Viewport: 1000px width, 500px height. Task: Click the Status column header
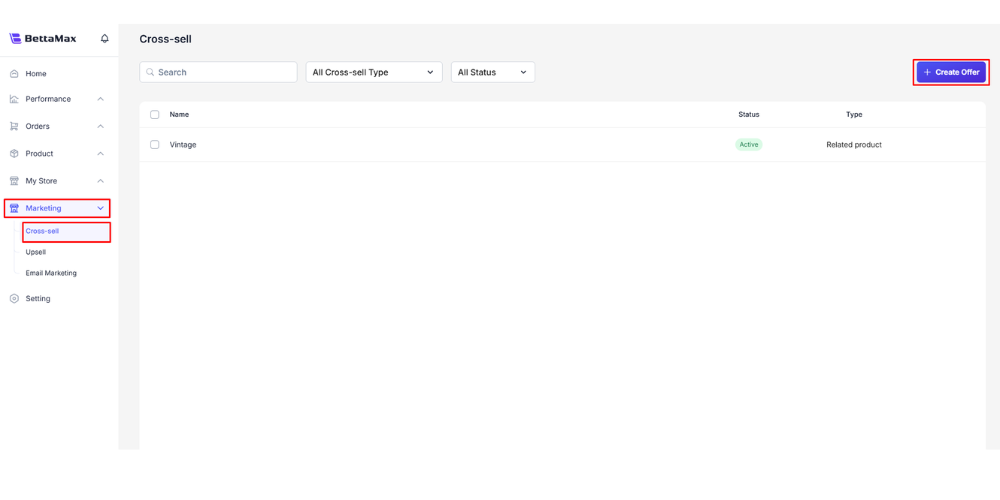[749, 115]
